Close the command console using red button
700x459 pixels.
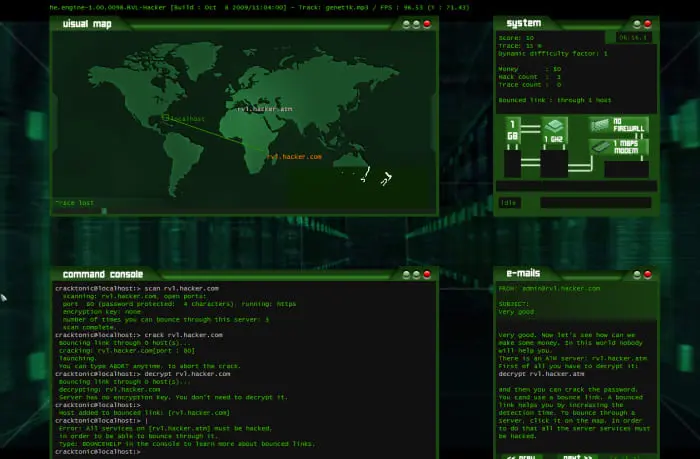pos(427,274)
